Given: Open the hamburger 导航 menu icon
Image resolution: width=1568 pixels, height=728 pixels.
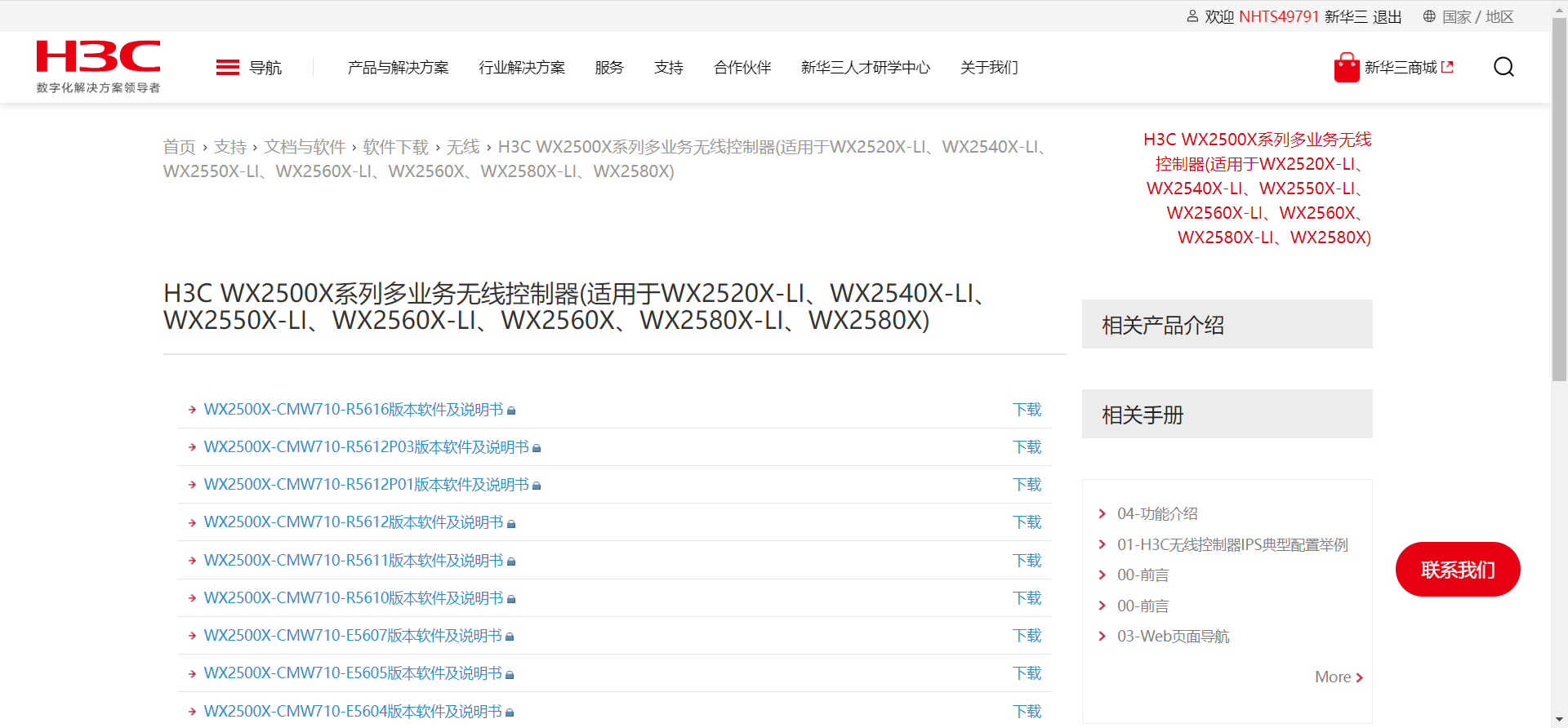Looking at the screenshot, I should coord(228,67).
